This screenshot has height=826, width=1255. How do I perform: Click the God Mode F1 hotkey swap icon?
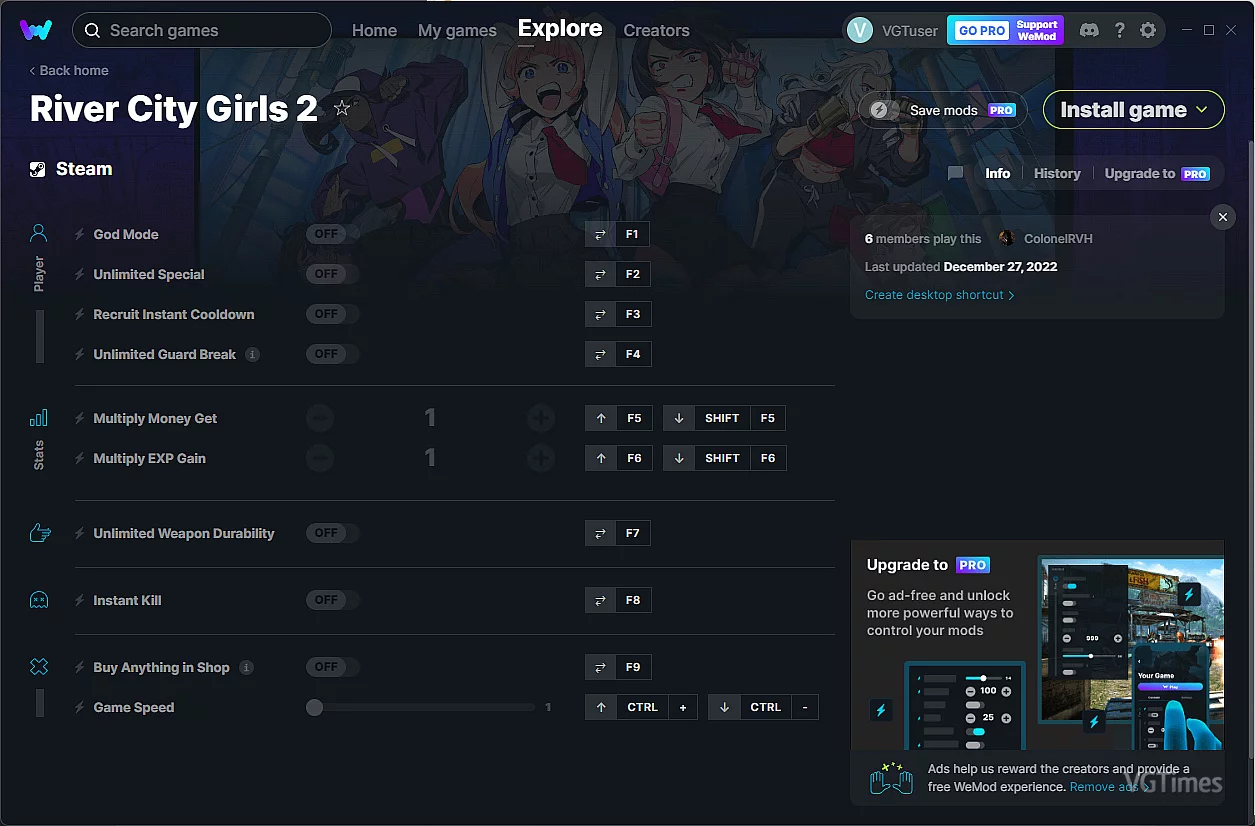click(x=600, y=234)
